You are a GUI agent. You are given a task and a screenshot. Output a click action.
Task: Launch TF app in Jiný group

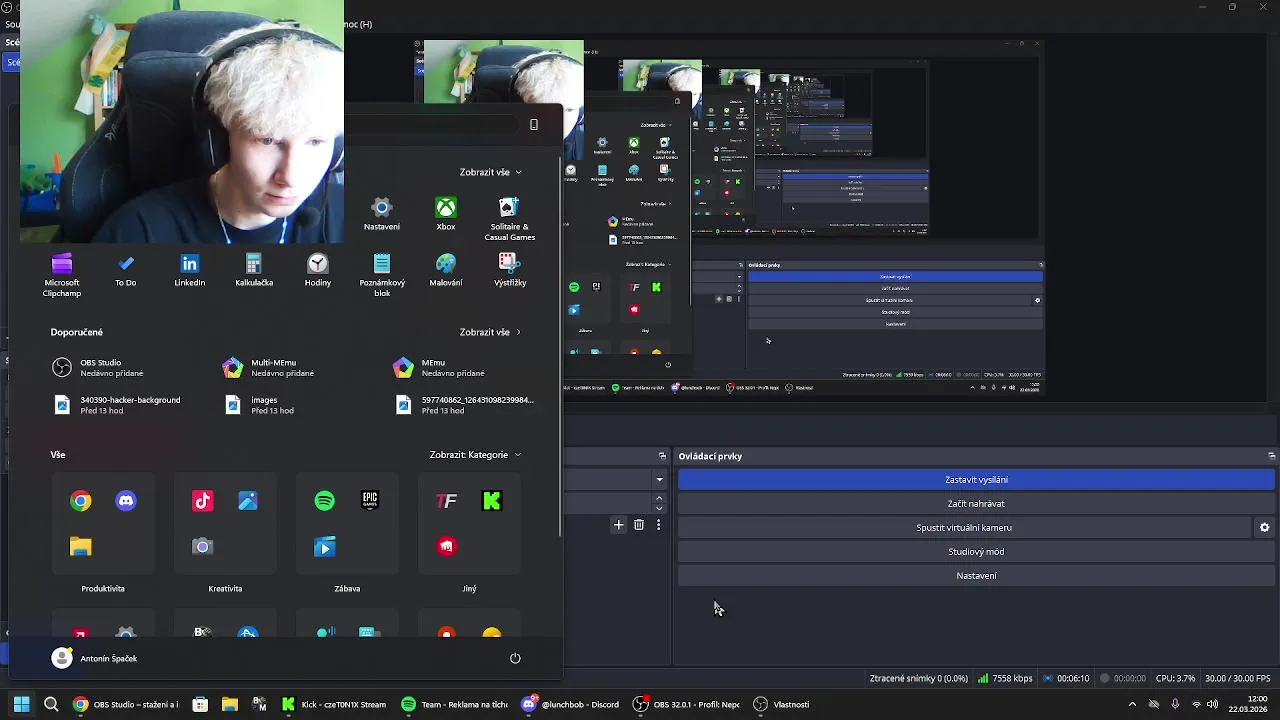click(x=447, y=501)
